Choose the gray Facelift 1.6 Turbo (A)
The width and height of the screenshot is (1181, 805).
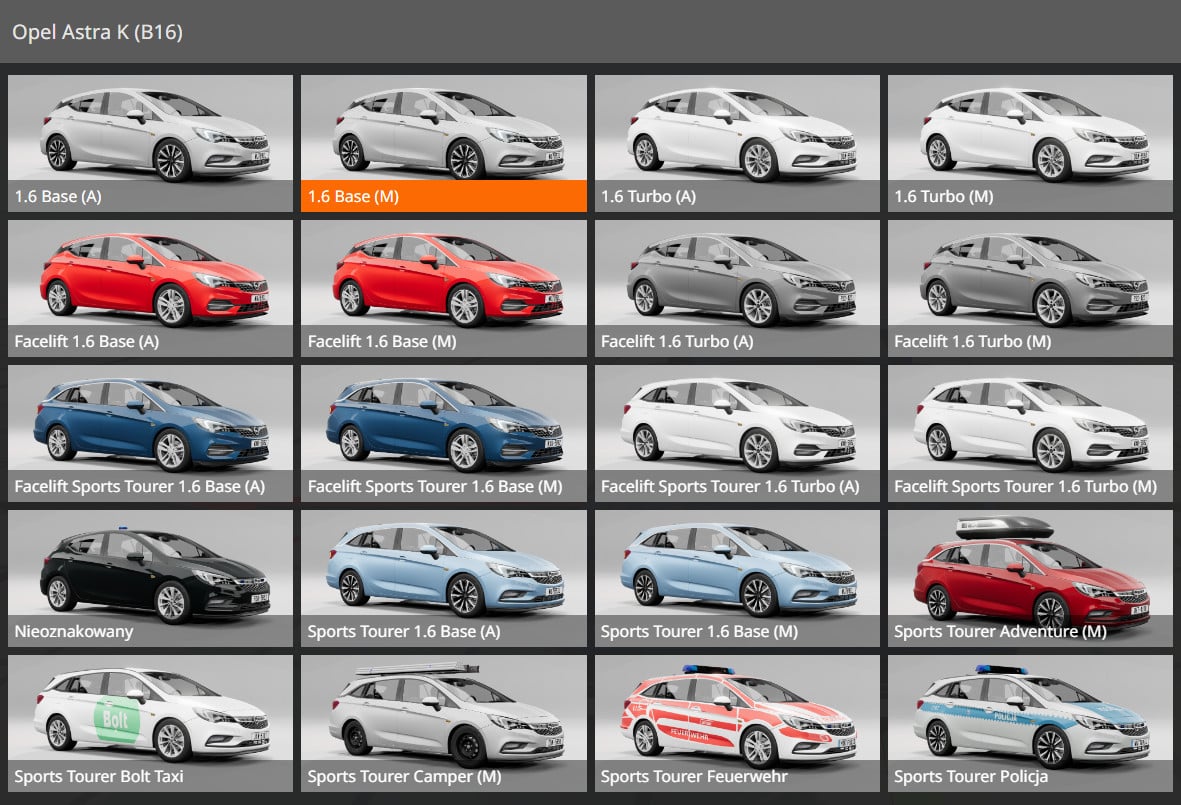click(x=737, y=288)
